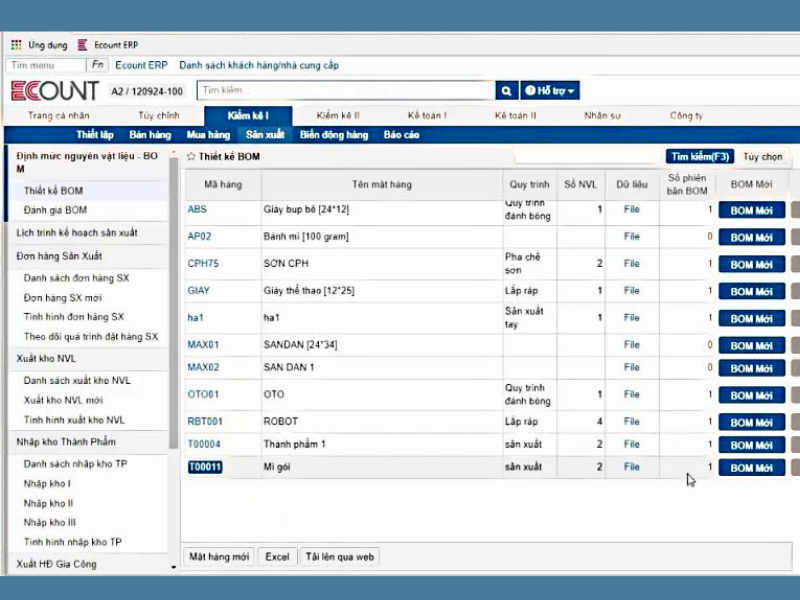
Task: Click the Fn button next to menu search
Action: coord(97,65)
